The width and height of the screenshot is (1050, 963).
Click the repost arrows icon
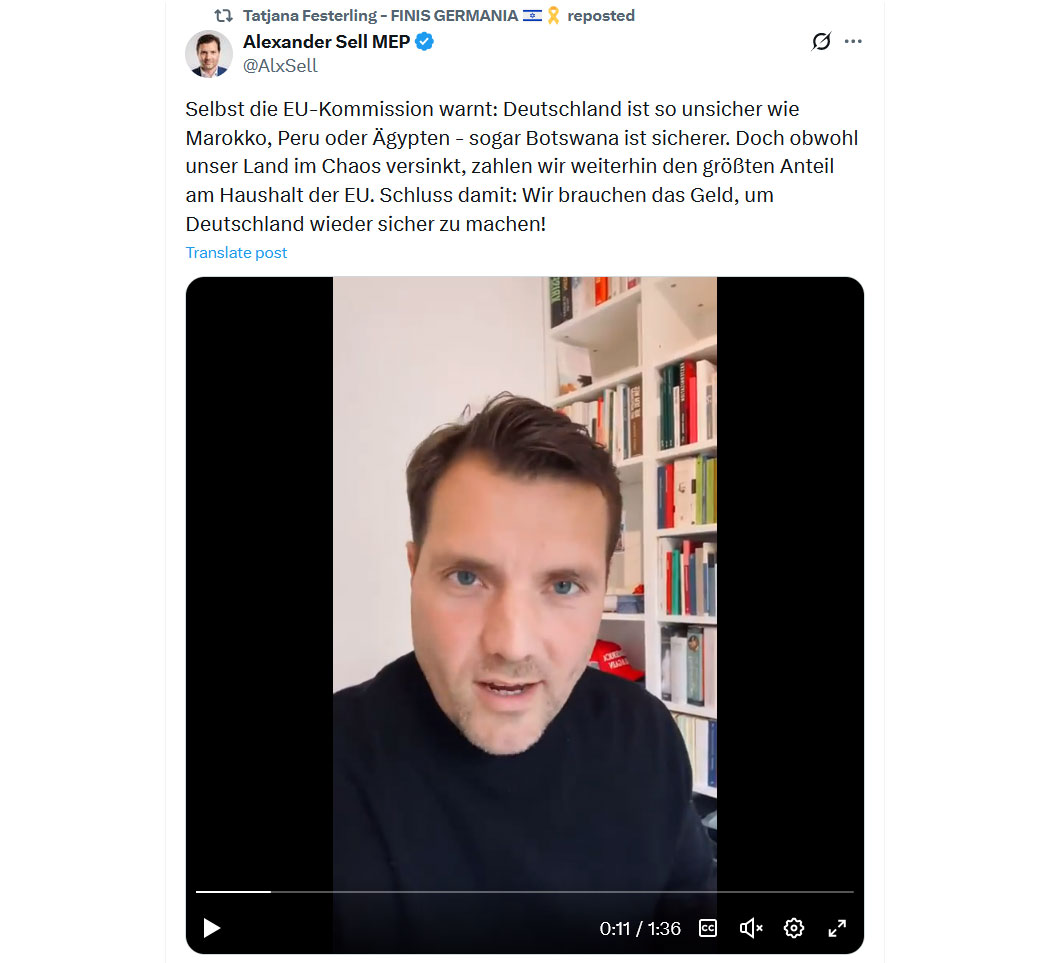[223, 15]
